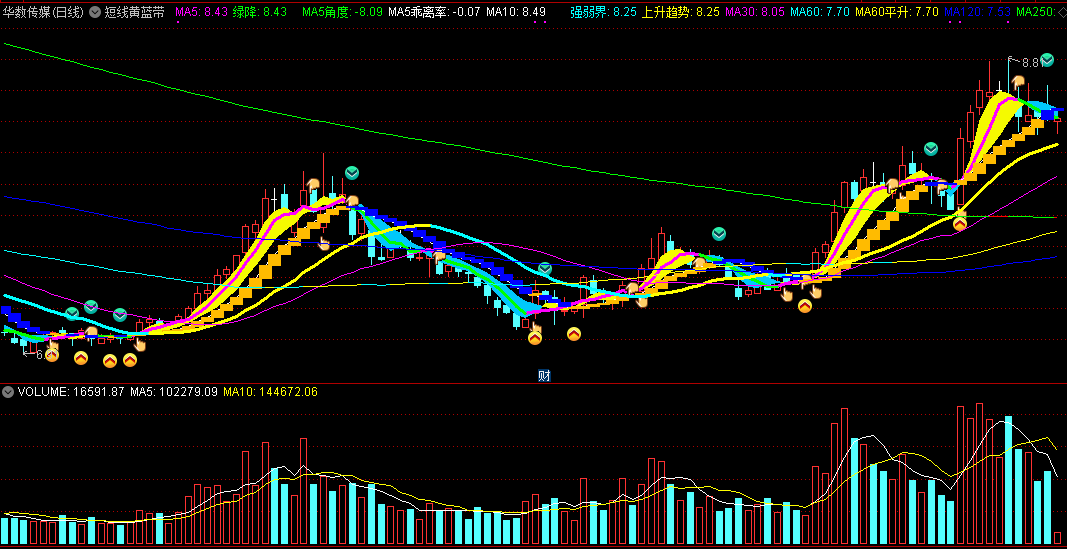1067x549 pixels.
Task: Click yellow volume MA10: 144672.06 readout
Action: click(270, 392)
